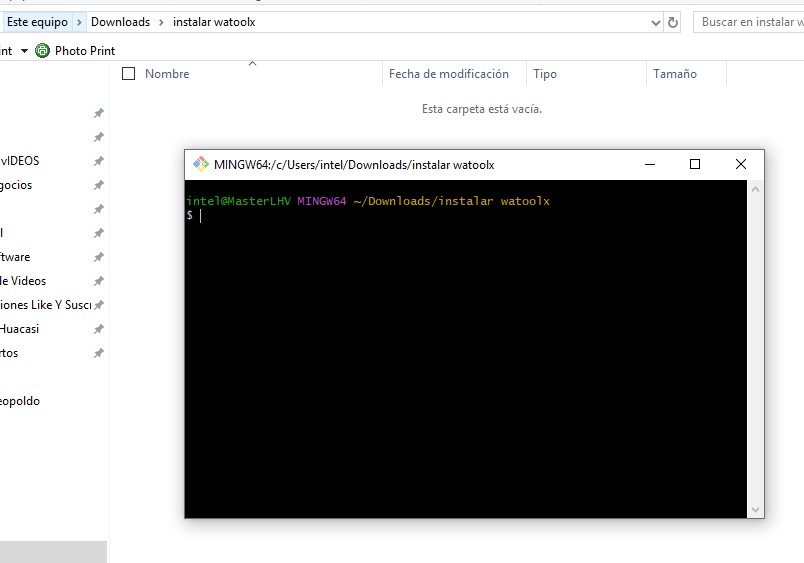Open the le Videos folder in sidebar
The width and height of the screenshot is (804, 563).
tap(23, 281)
